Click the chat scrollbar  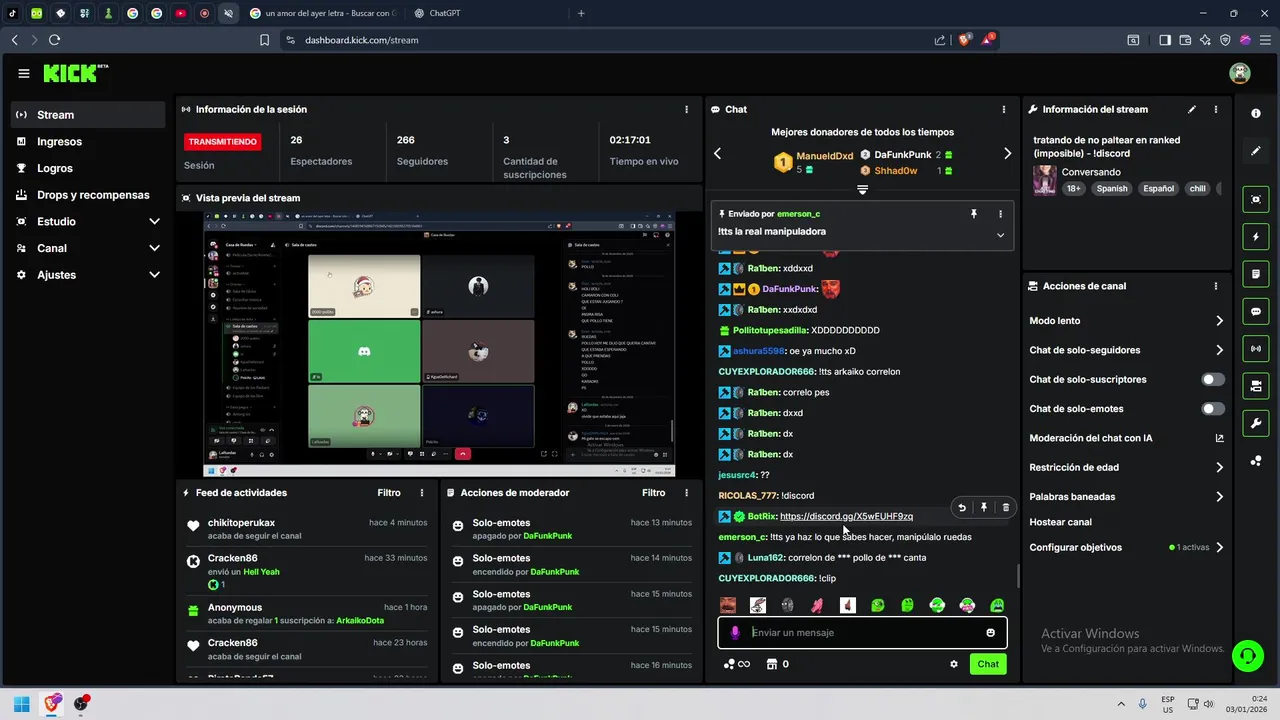click(1019, 575)
